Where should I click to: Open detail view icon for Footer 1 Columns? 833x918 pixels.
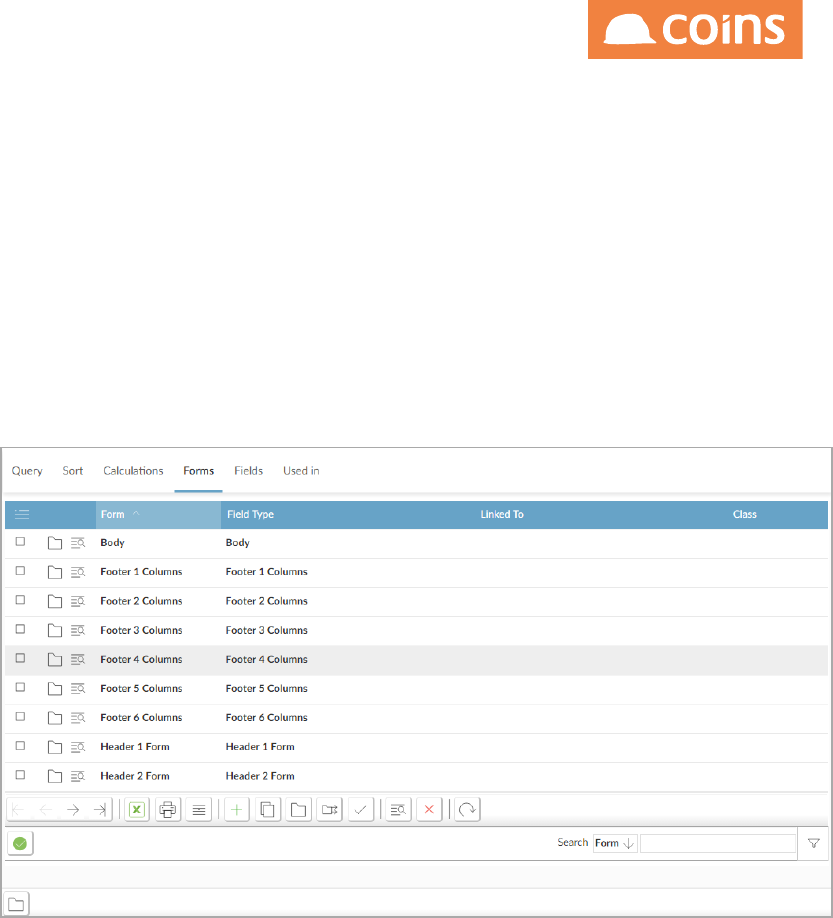pyautogui.click(x=78, y=572)
